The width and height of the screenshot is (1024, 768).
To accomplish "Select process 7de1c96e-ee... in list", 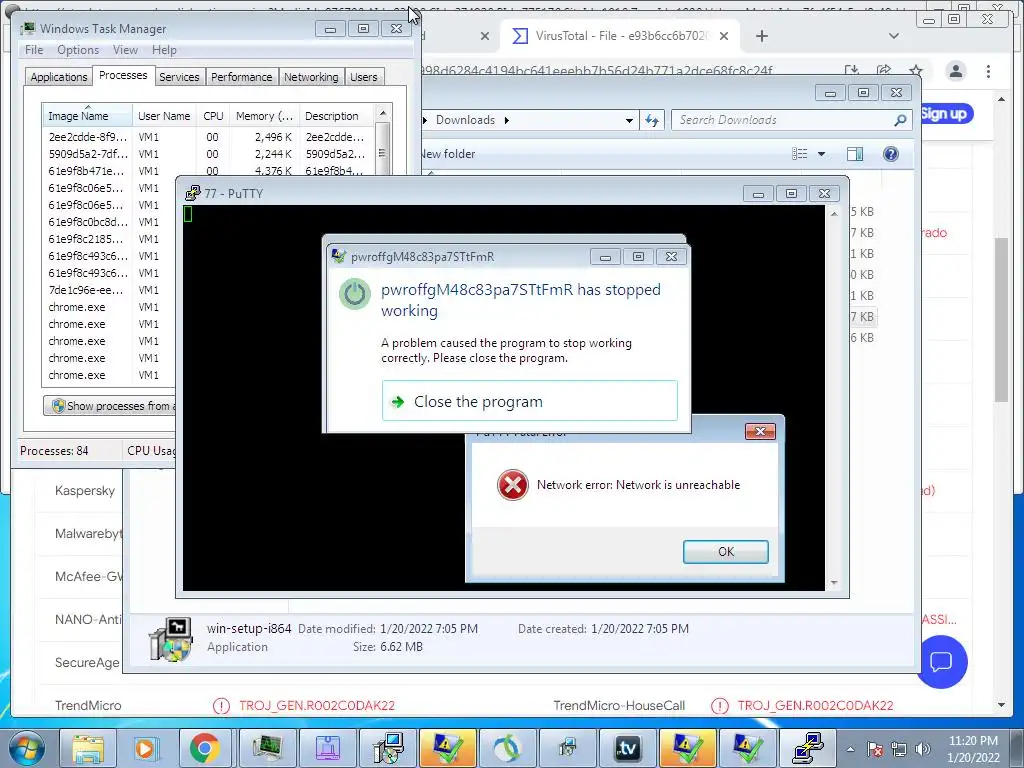I will pos(86,290).
